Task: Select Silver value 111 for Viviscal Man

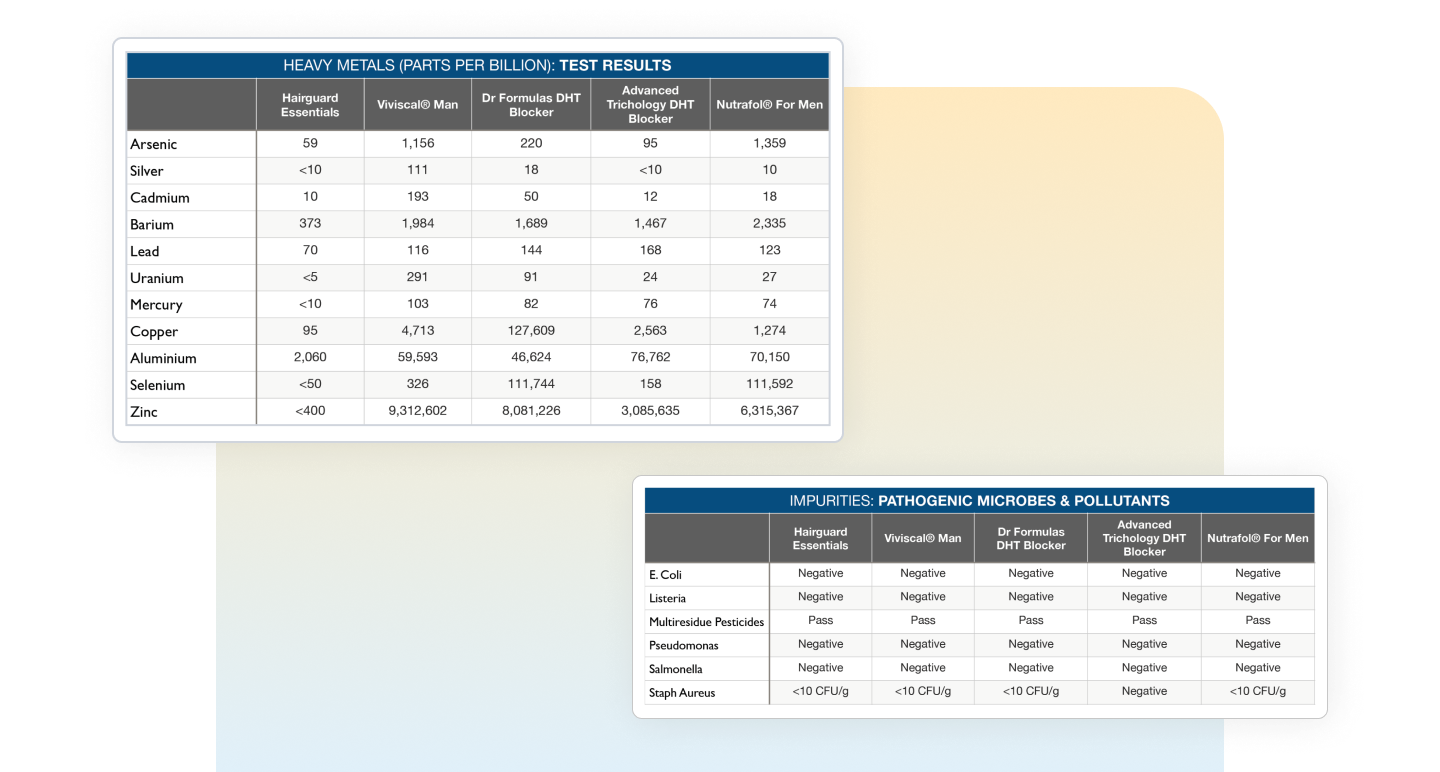Action: coord(418,170)
